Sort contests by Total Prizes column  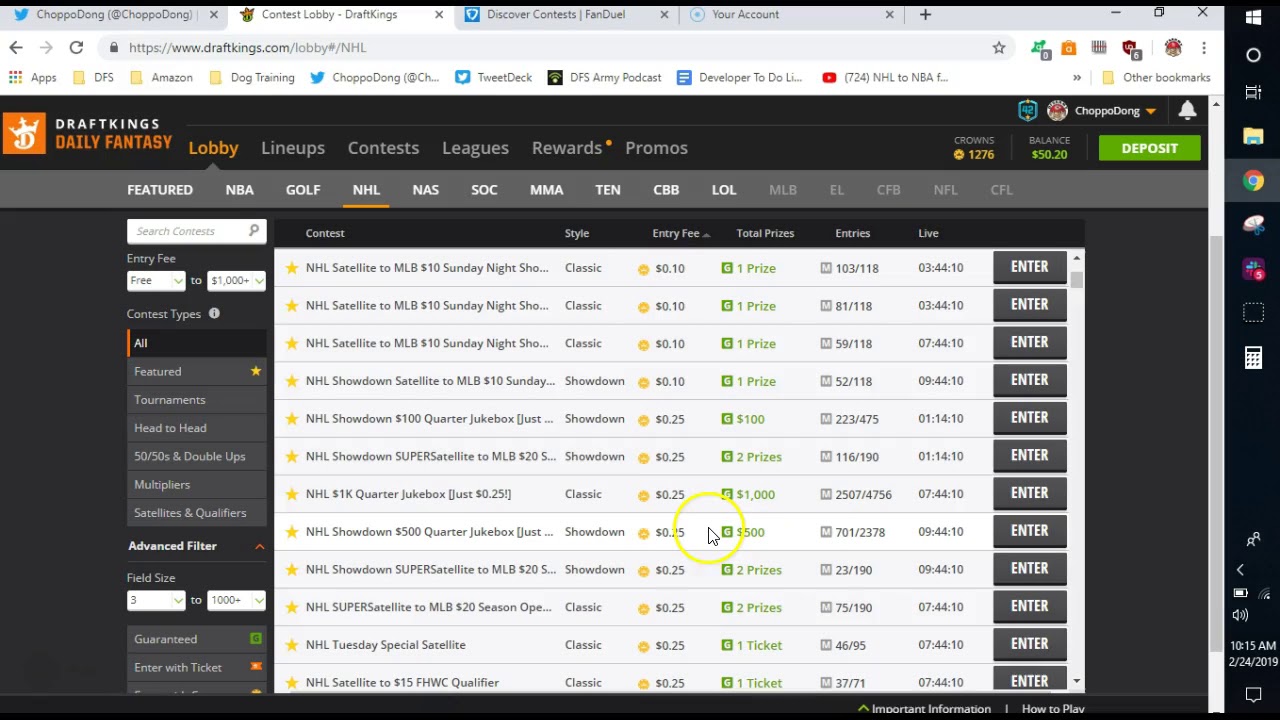(x=765, y=233)
